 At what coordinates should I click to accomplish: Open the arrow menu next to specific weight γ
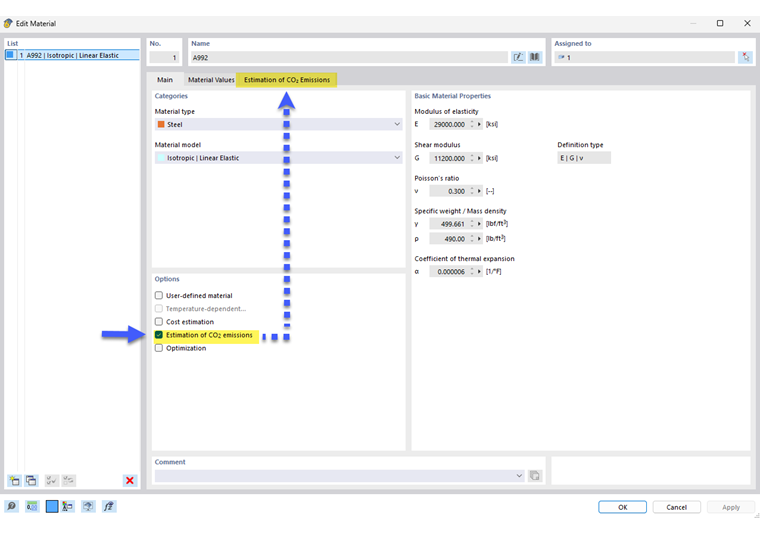coord(479,224)
